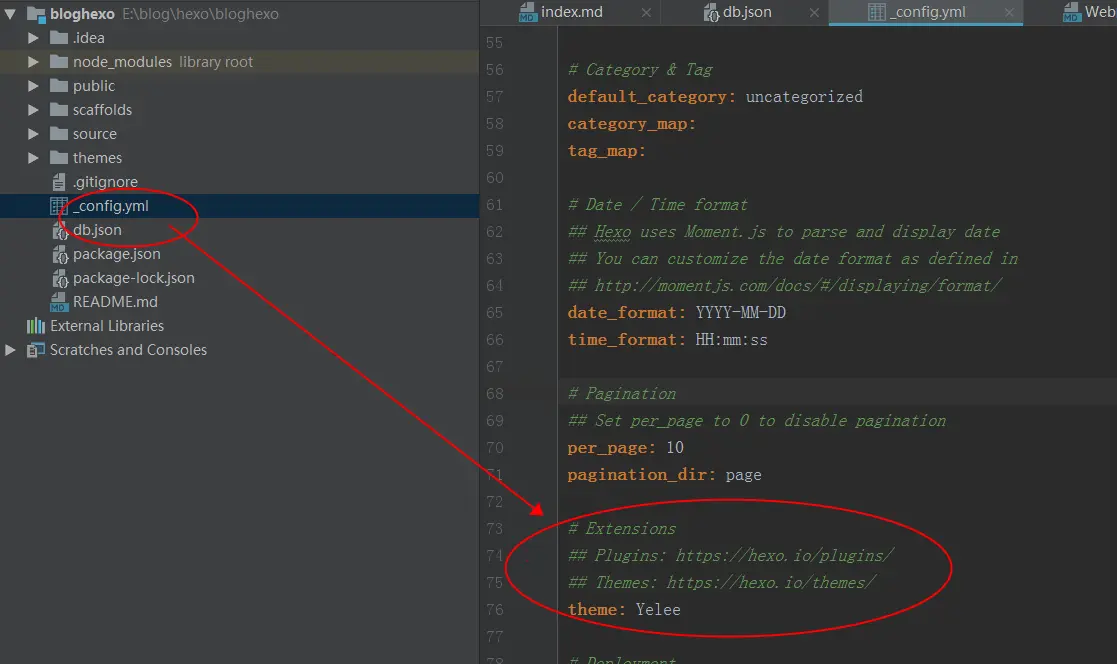The width and height of the screenshot is (1117, 664).
Task: Click the # Extensions comment line
Action: (x=622, y=529)
